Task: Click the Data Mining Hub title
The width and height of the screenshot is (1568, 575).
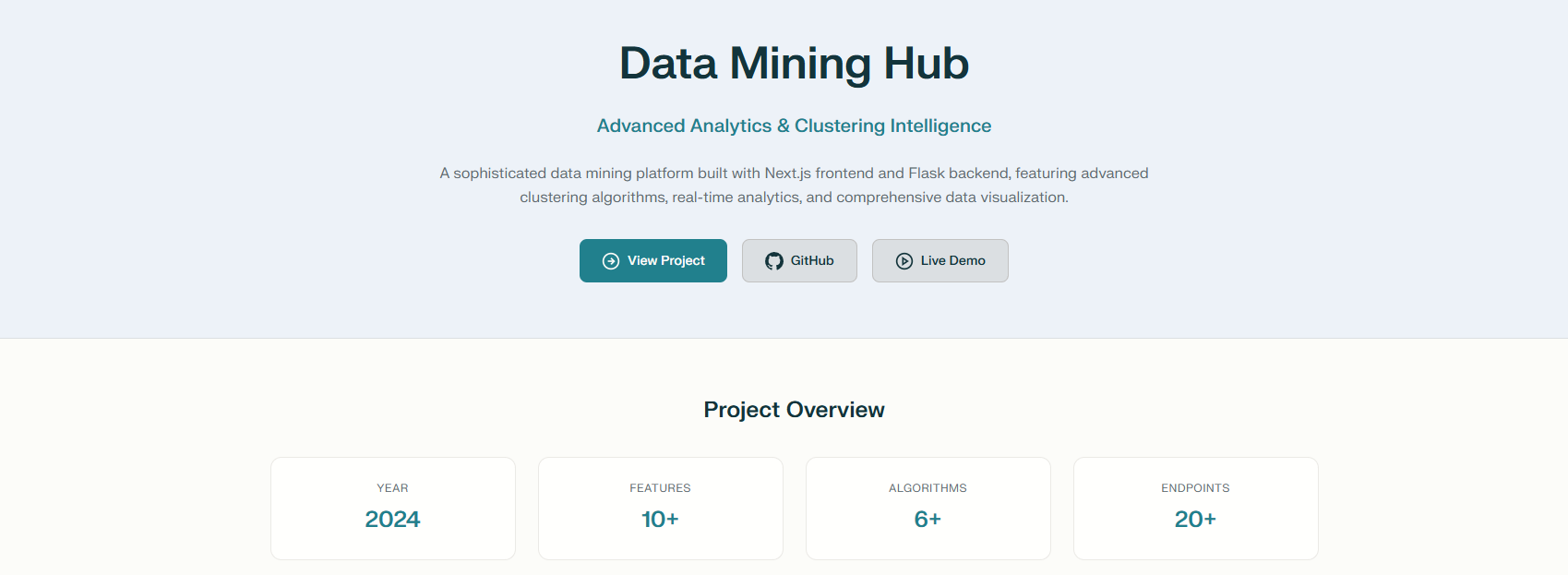Action: click(x=794, y=63)
